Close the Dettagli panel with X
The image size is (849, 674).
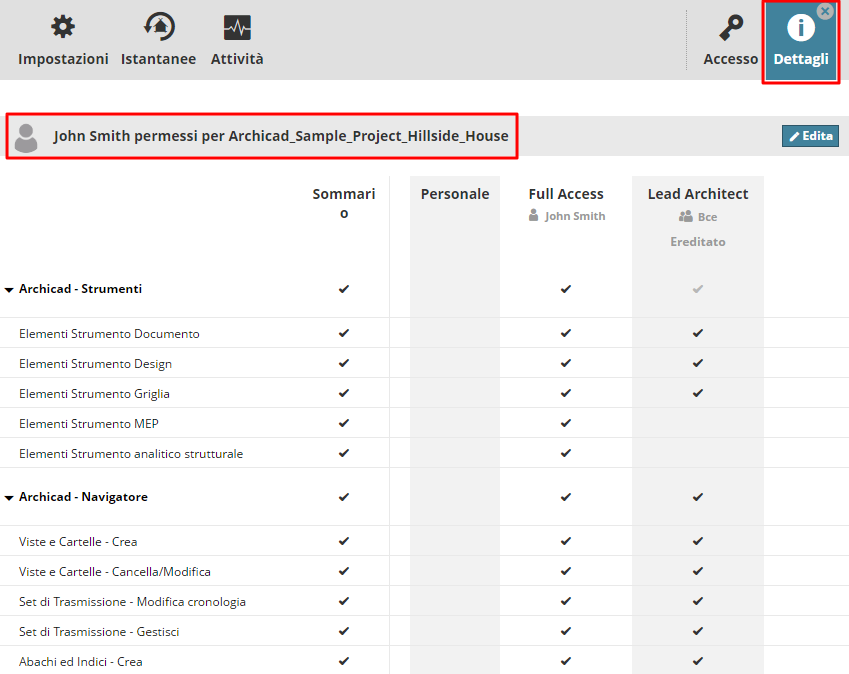click(825, 11)
